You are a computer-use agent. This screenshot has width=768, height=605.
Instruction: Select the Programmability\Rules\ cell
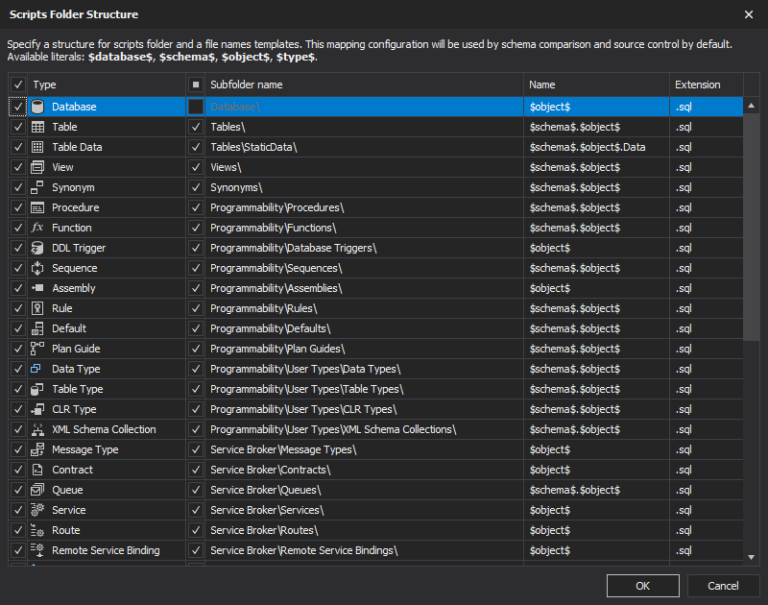click(x=364, y=308)
